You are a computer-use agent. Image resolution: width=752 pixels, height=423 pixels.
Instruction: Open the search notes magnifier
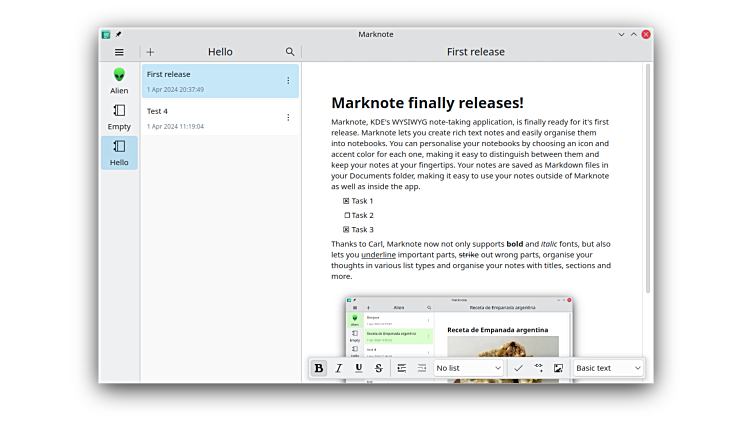coord(290,52)
